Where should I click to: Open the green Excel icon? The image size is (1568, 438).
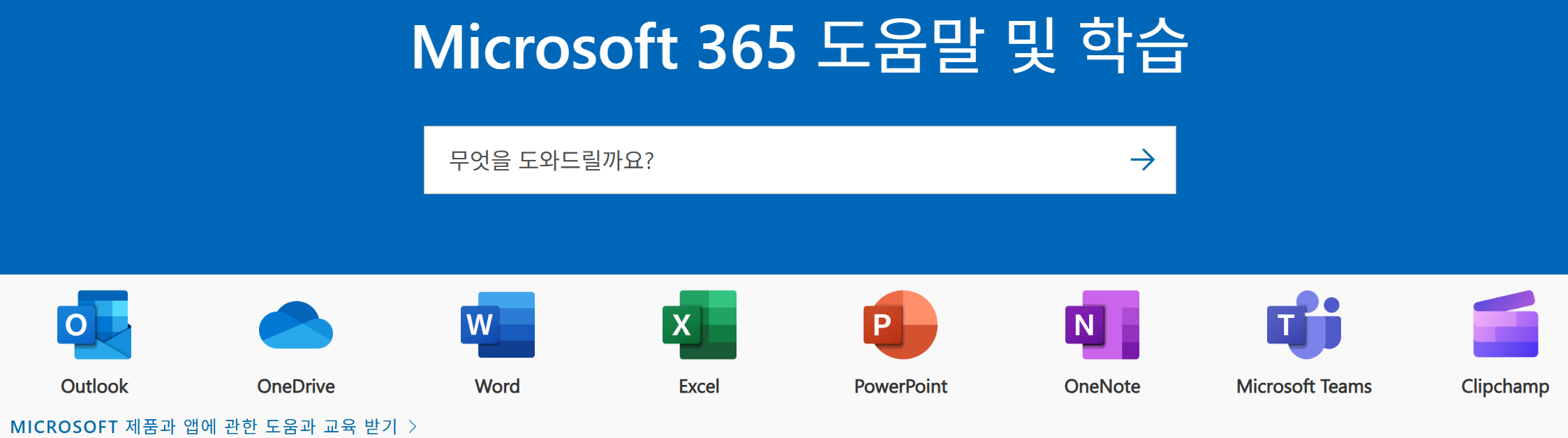699,325
